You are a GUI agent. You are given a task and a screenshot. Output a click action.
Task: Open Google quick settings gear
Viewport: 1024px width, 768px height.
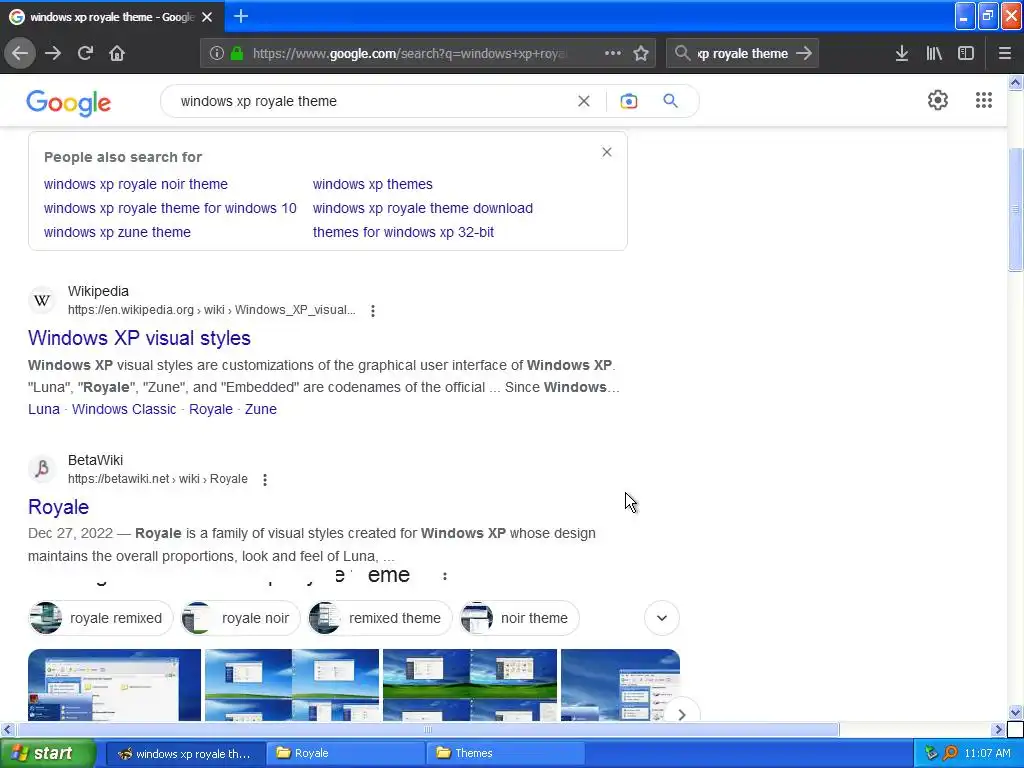click(938, 100)
